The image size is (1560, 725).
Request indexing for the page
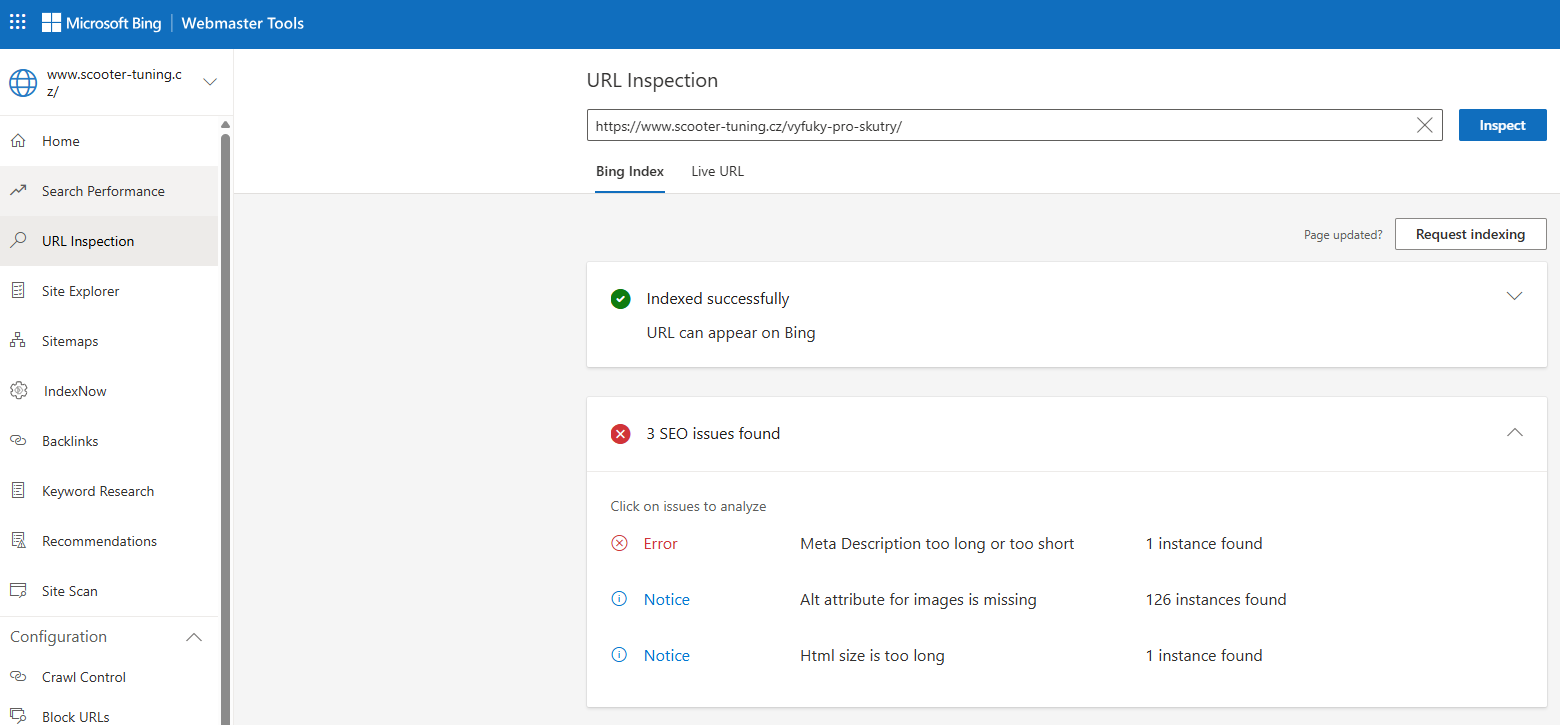click(1470, 234)
